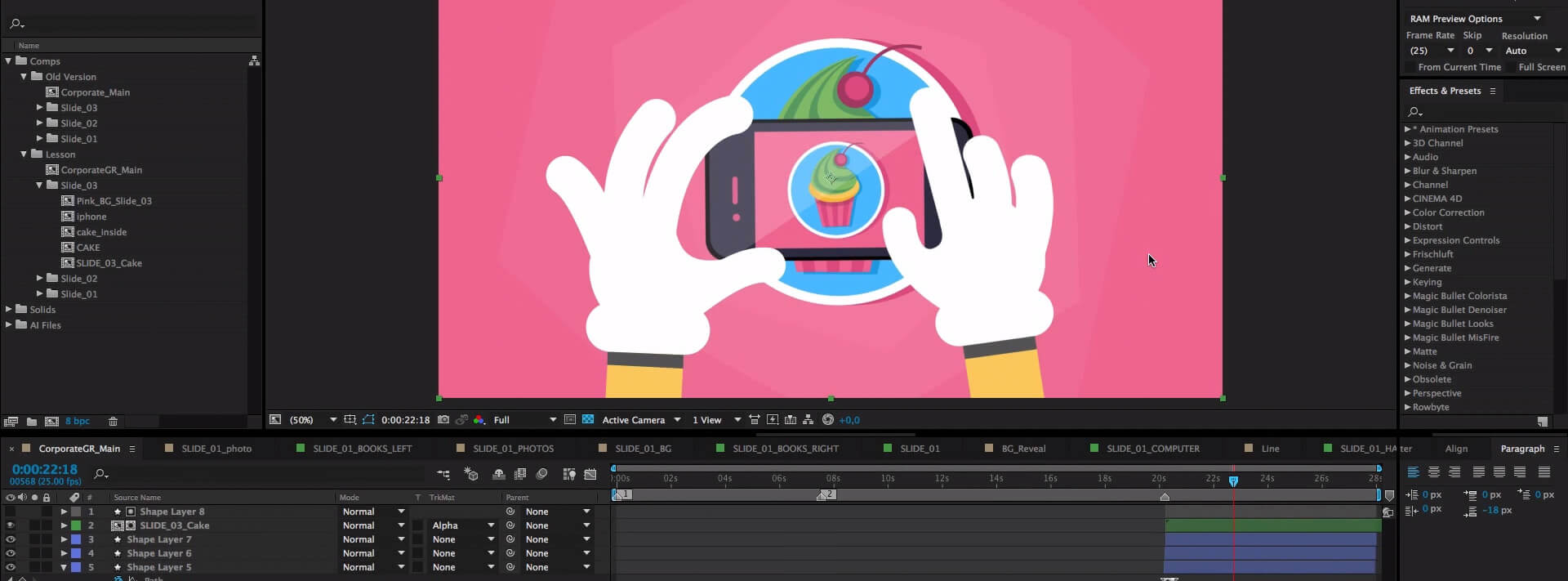
Task: Click the Full Screen option in RAM Preview
Action: [x=1542, y=67]
